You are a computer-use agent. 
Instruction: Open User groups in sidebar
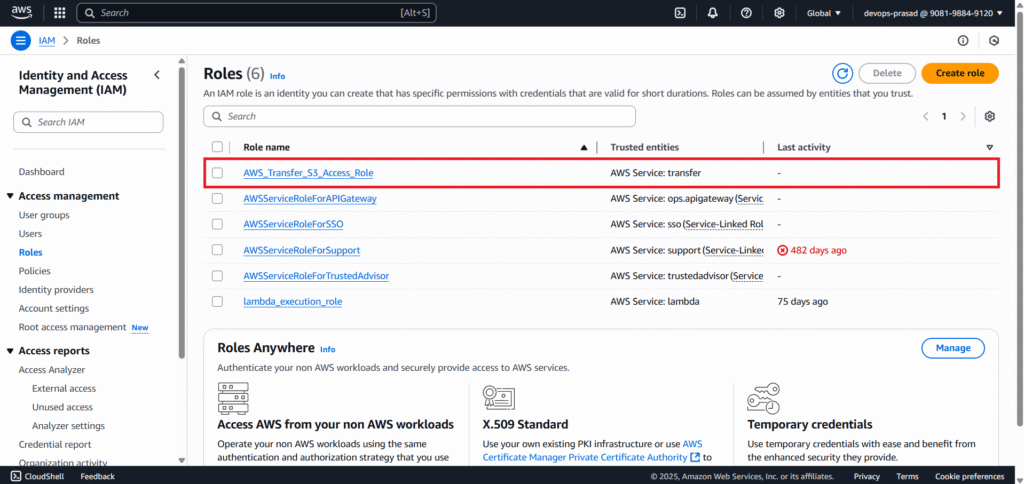click(44, 215)
